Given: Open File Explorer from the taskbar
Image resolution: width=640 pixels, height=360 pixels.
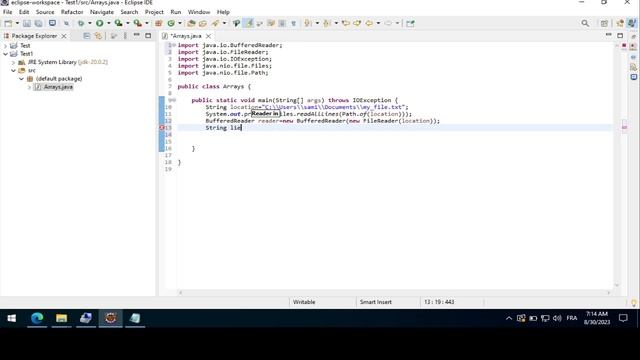Looking at the screenshot, I should pyautogui.click(x=62, y=318).
